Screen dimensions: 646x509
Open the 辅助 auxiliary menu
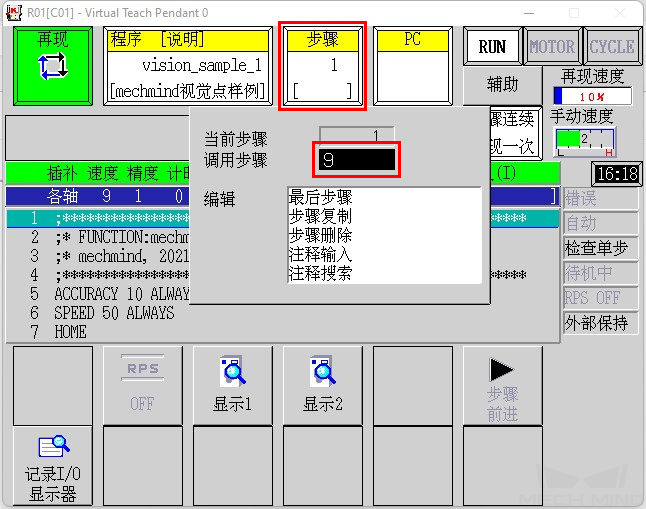coord(502,85)
